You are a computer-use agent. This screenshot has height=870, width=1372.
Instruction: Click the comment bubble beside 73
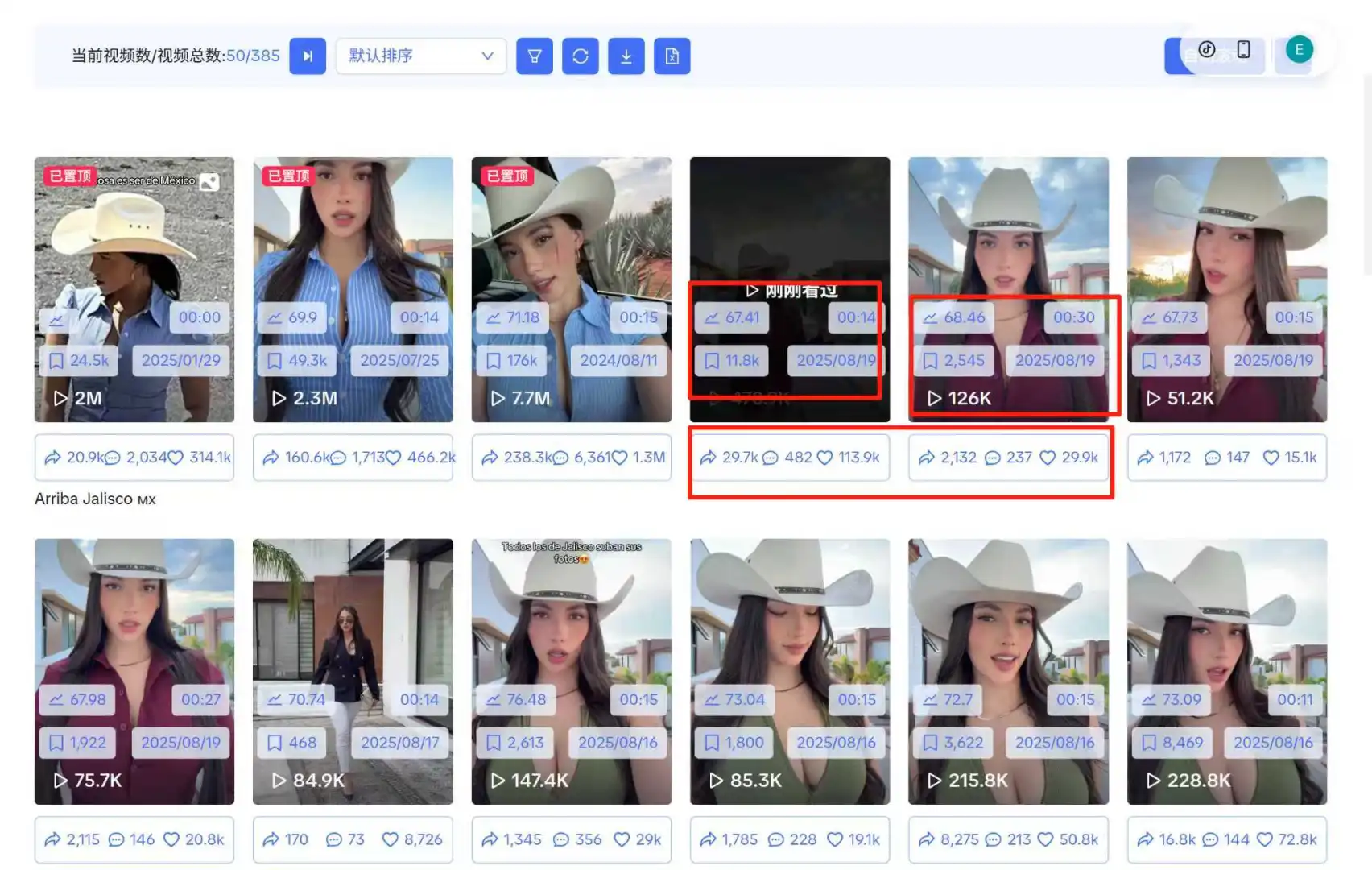[334, 839]
